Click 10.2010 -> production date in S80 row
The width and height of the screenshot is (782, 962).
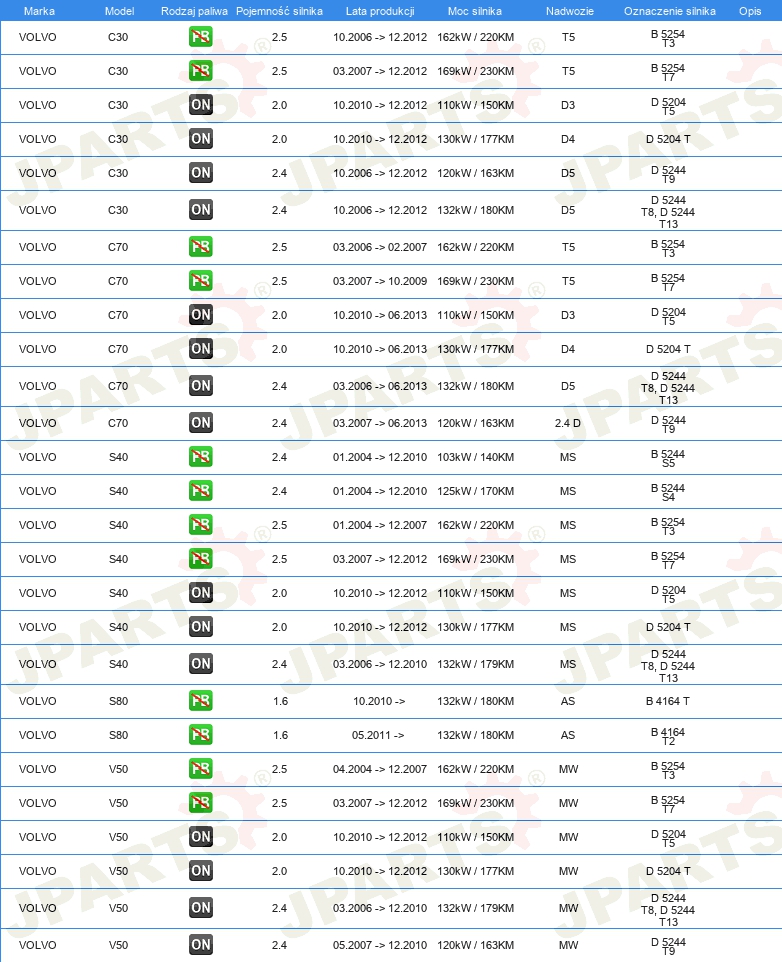pos(379,701)
